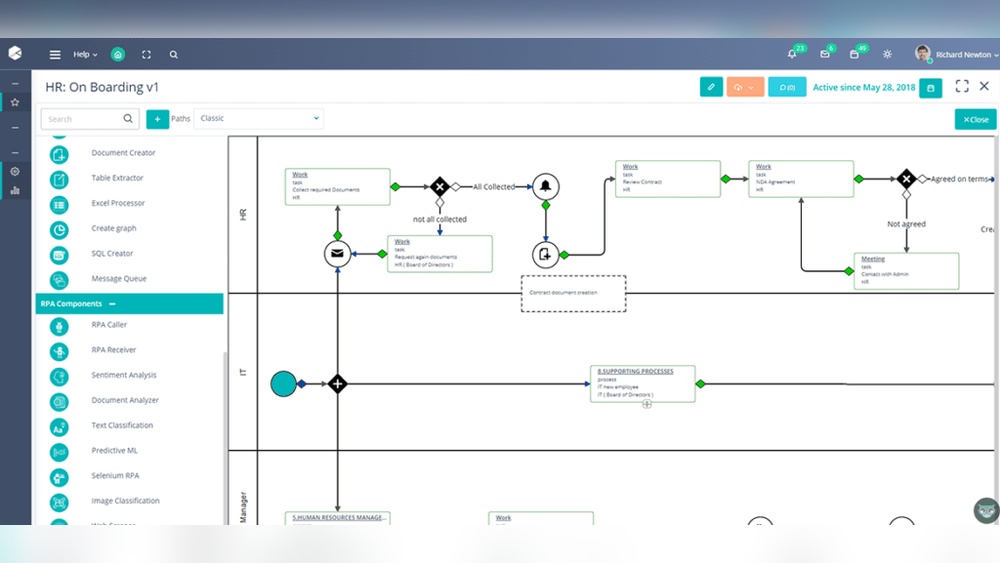Click the teal Close button
The width and height of the screenshot is (1000, 563).
tap(975, 119)
